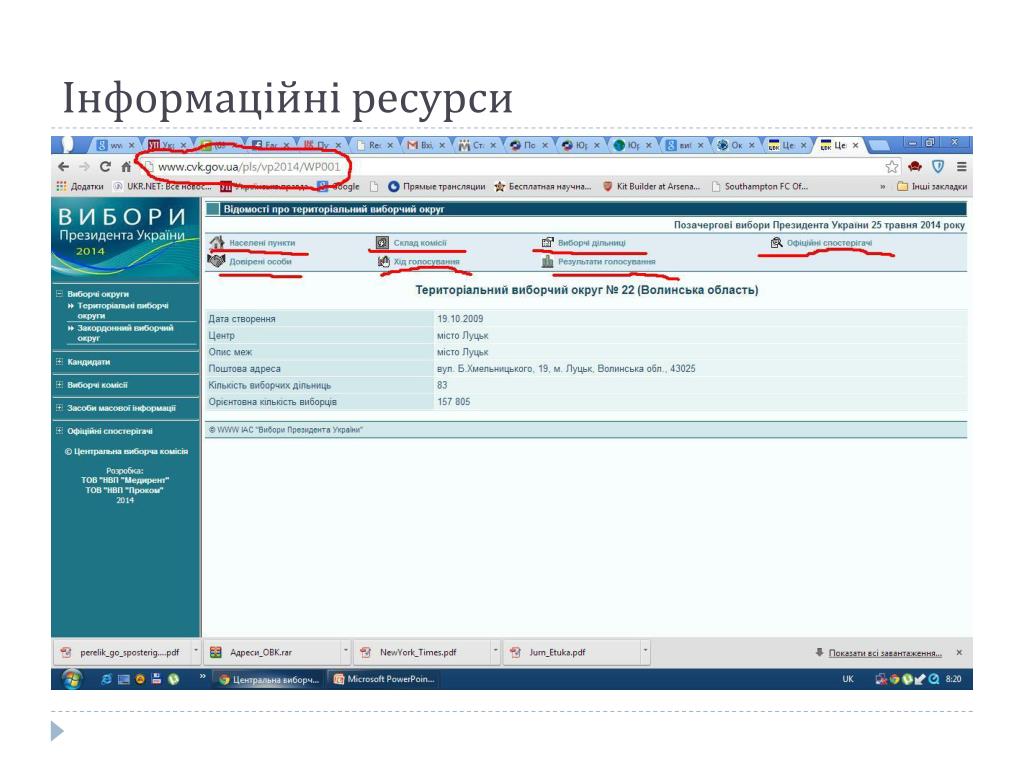This screenshot has width=1024, height=768.
Task: Click the red extension icon beside the star
Action: pos(915,167)
